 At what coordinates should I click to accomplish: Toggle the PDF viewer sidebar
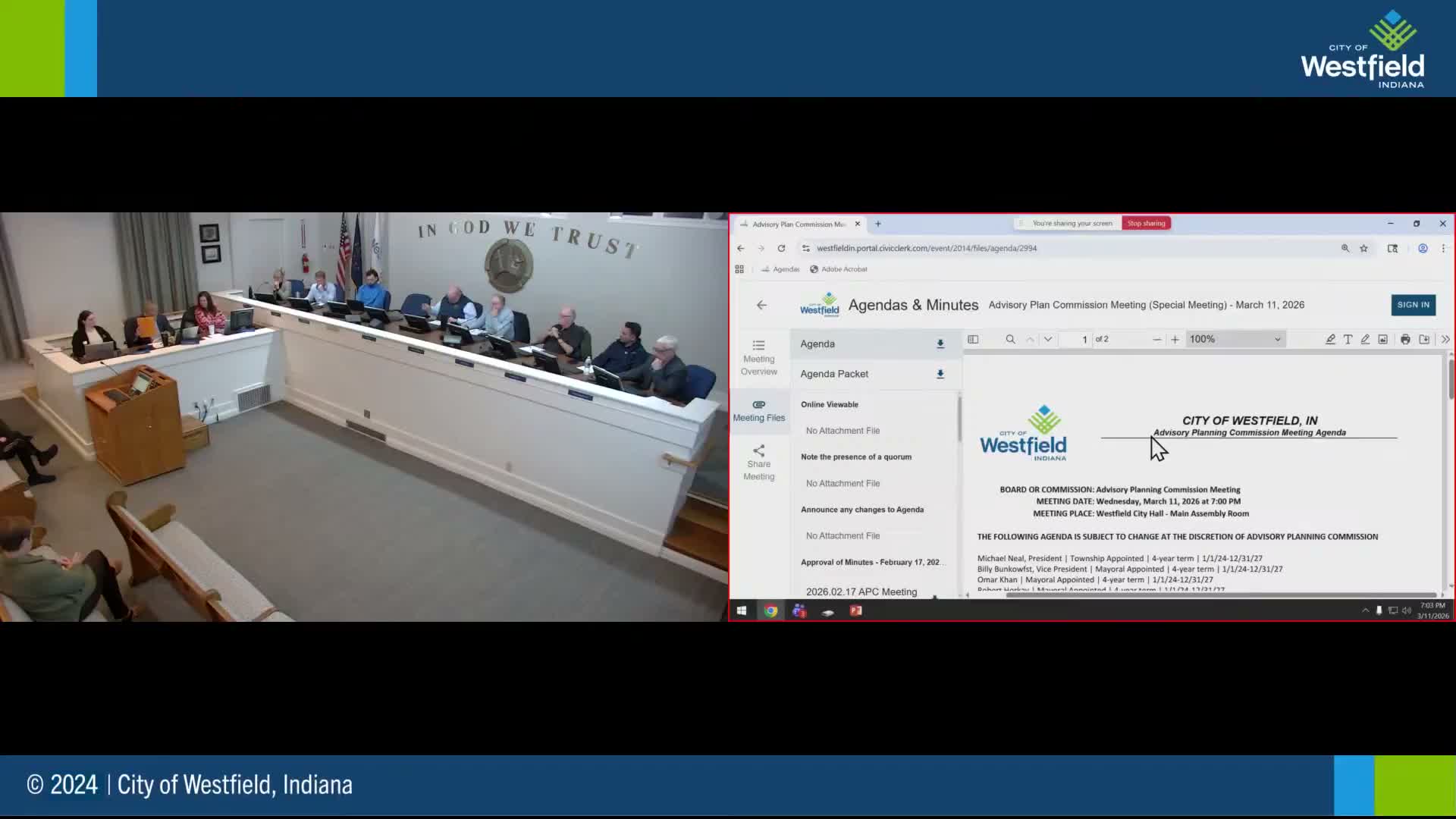click(x=973, y=339)
